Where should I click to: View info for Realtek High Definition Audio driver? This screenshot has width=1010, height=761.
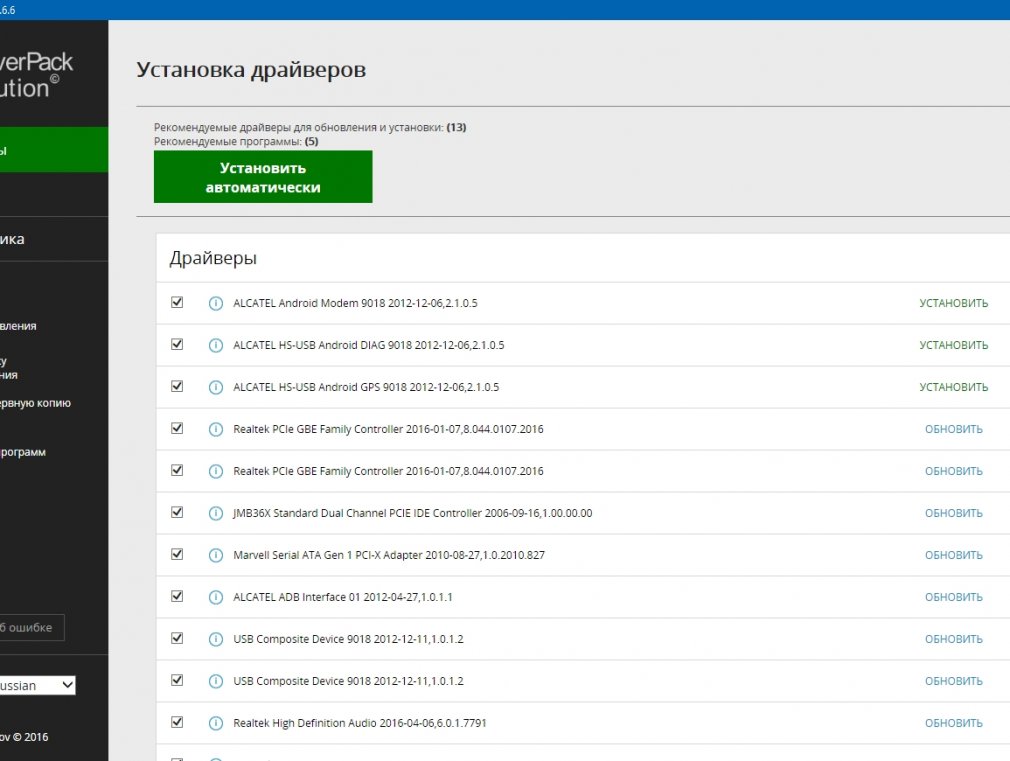click(216, 724)
